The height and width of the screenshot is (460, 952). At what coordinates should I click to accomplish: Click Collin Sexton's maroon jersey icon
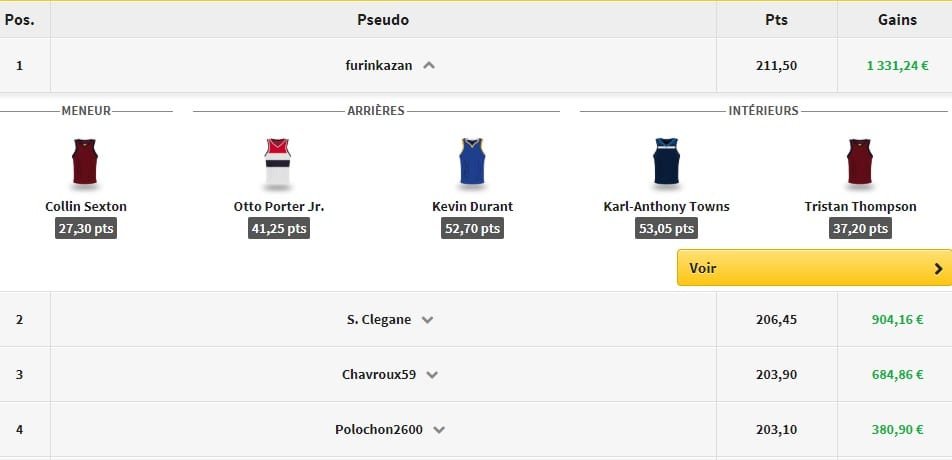(85, 162)
